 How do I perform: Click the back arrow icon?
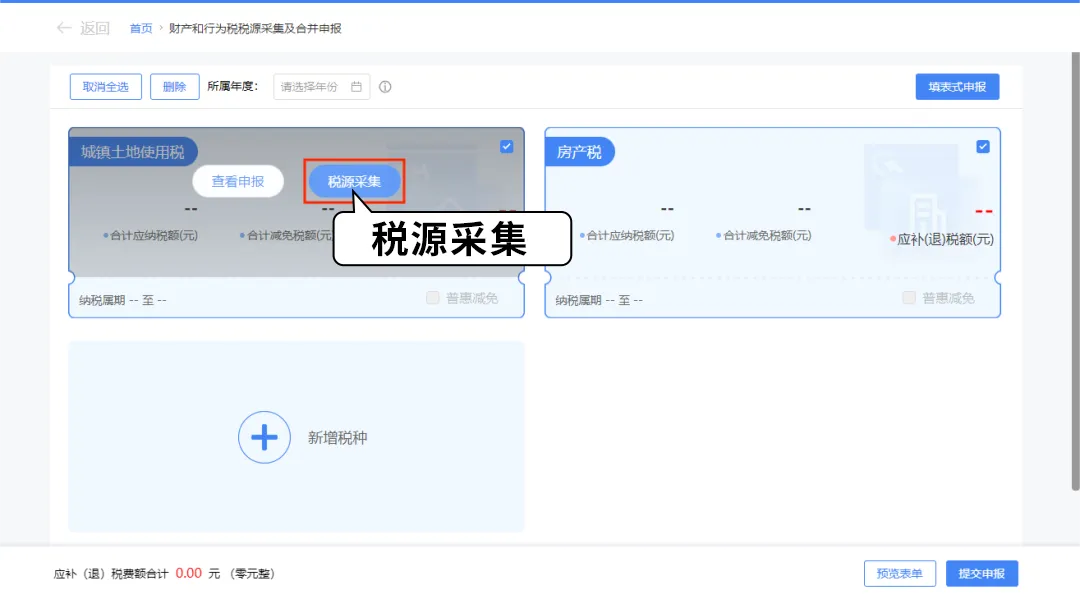coord(63,28)
